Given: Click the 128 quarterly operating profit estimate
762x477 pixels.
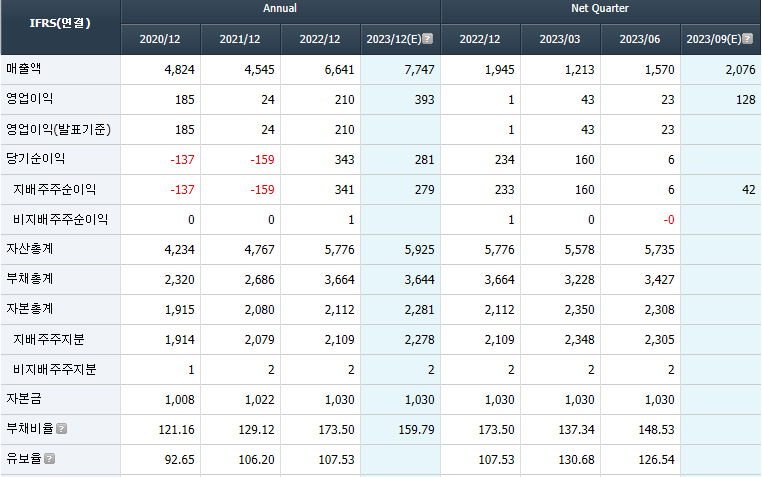Looking at the screenshot, I should (745, 100).
